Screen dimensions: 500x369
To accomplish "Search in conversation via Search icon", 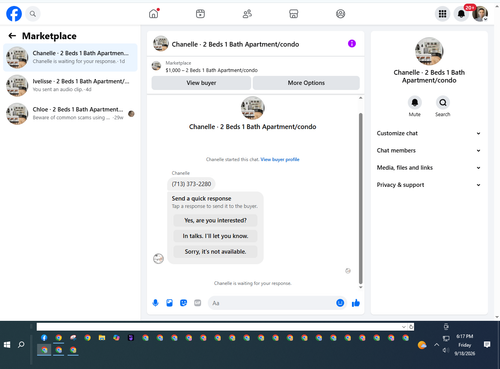I will [x=443, y=103].
